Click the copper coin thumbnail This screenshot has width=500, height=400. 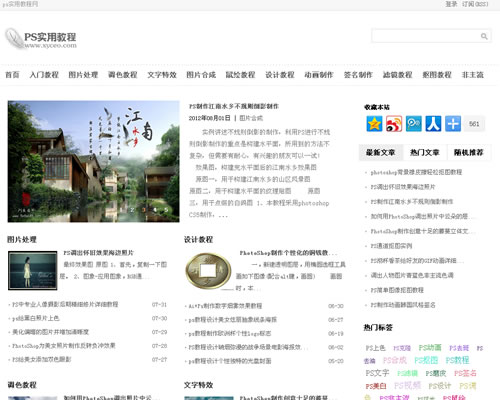208,271
